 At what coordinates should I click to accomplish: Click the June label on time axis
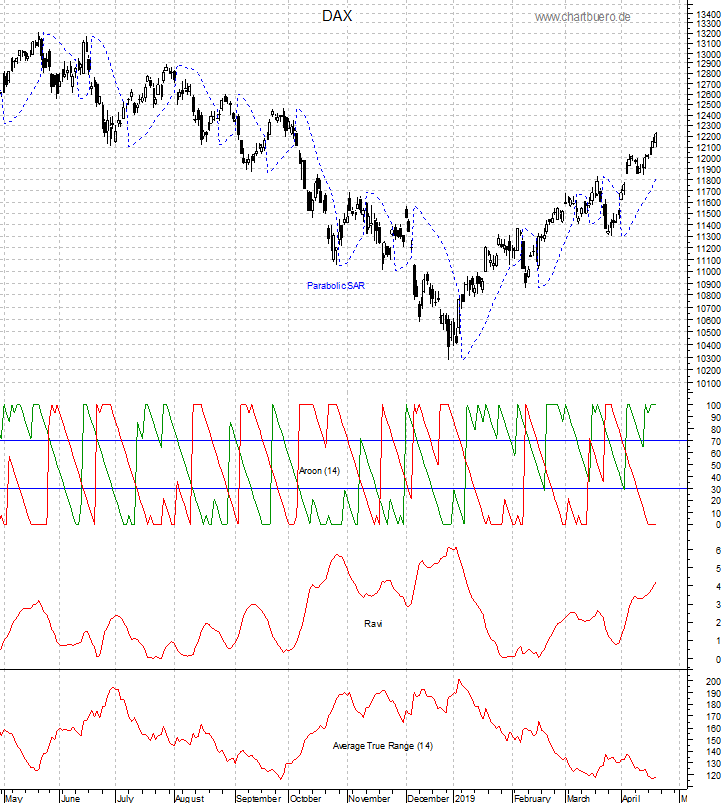tap(71, 798)
